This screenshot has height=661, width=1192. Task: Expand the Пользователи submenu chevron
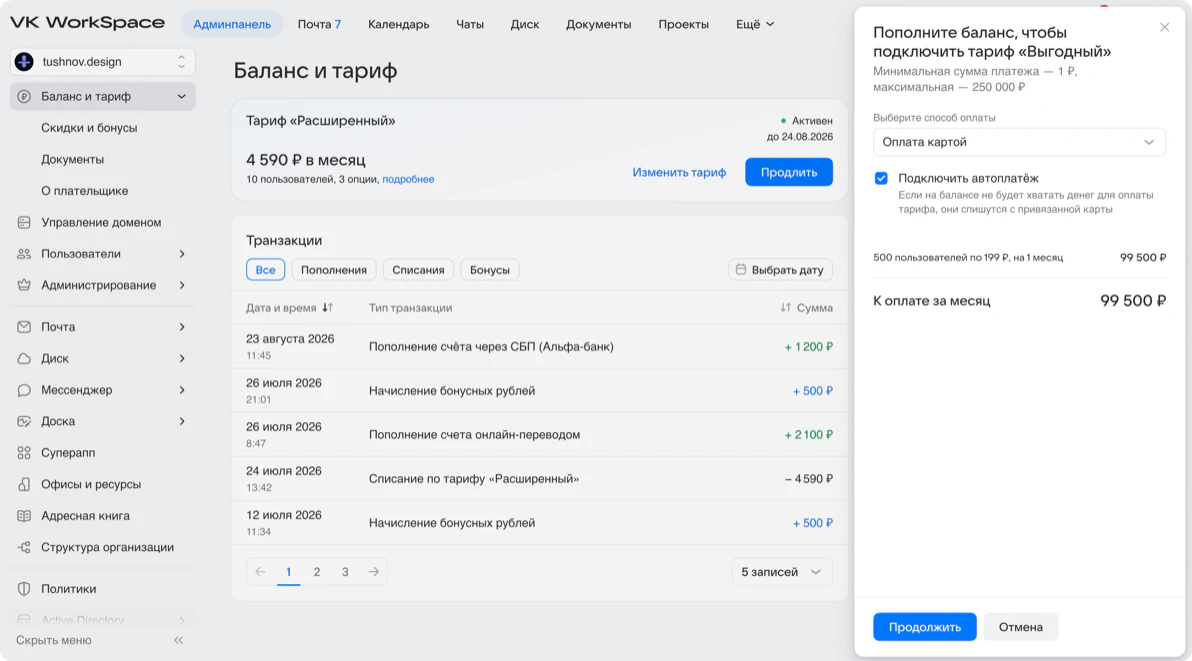click(x=182, y=254)
